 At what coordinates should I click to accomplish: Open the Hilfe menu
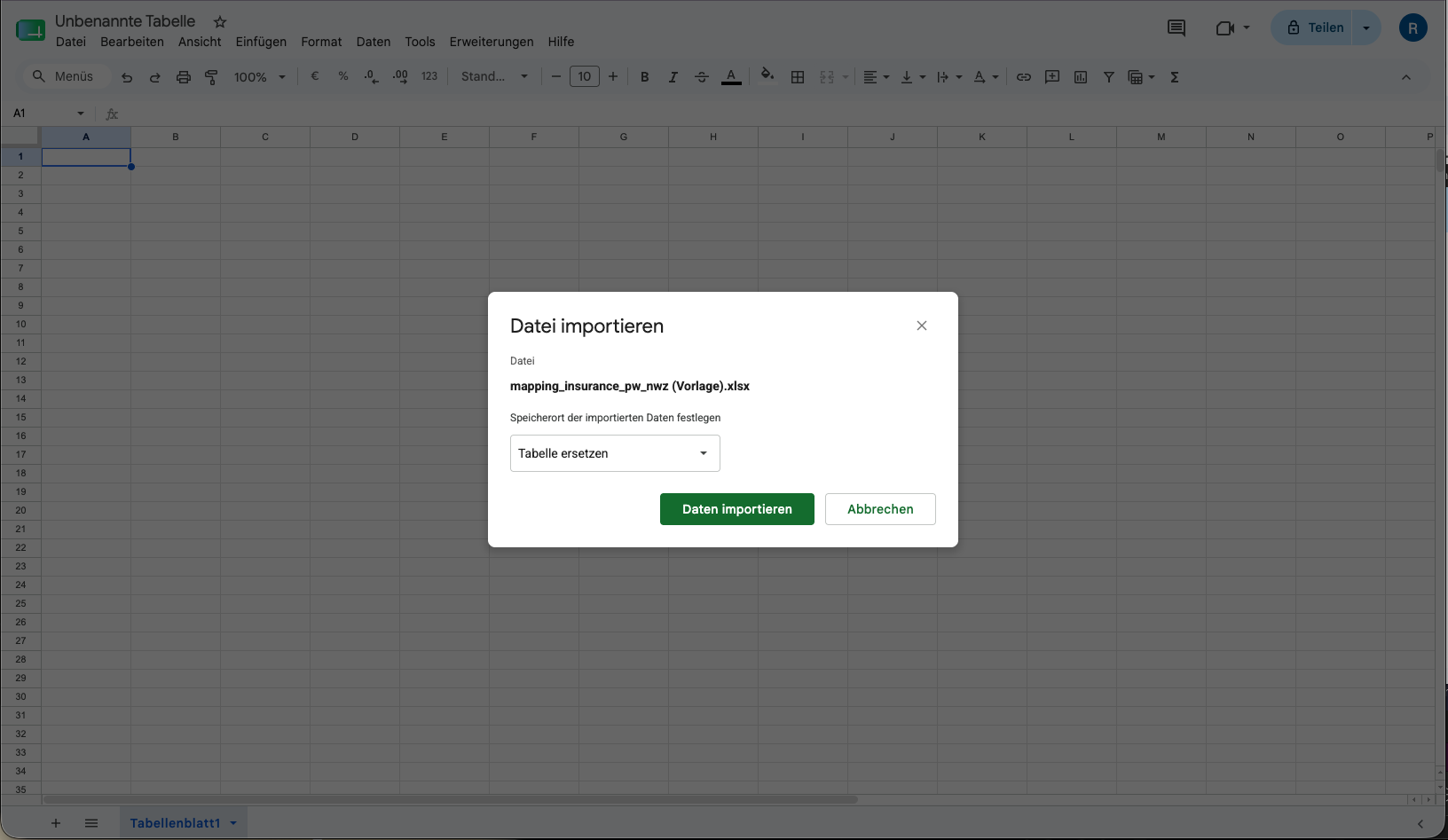[561, 42]
